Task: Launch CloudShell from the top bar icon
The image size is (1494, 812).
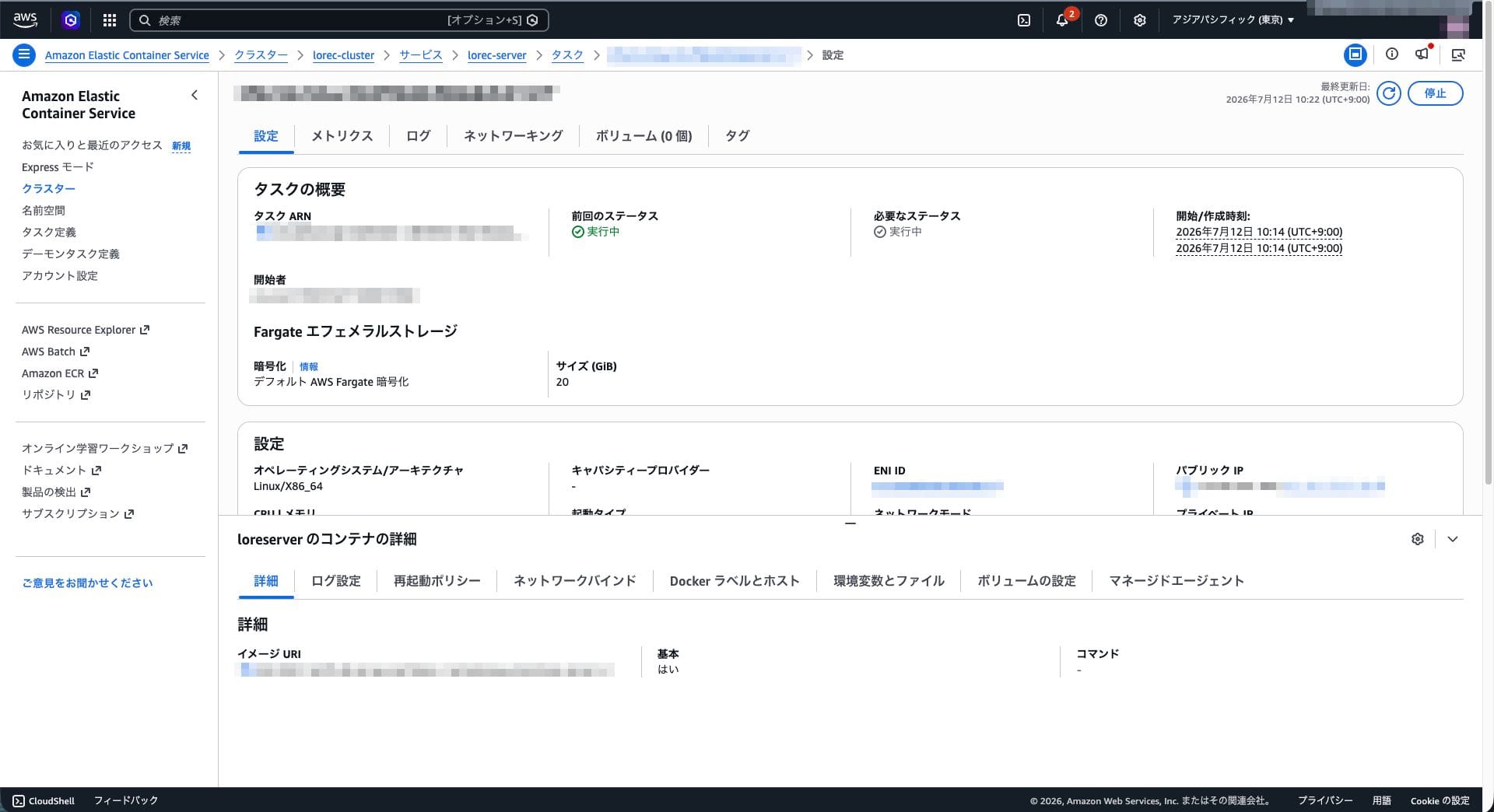Action: [x=1024, y=20]
